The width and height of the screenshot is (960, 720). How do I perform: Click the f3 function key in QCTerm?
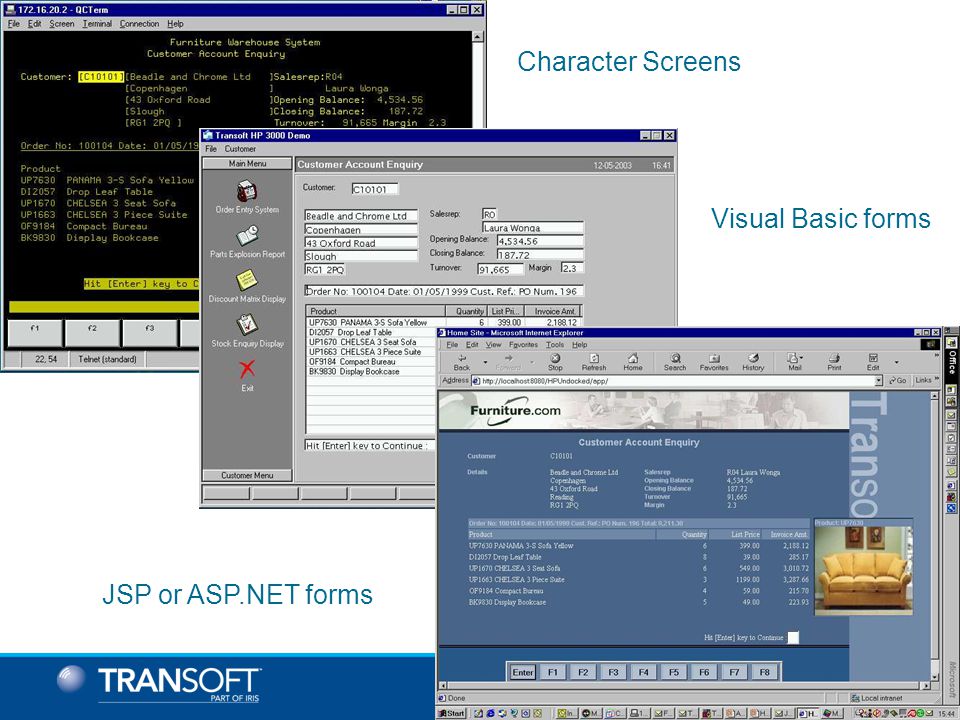click(149, 334)
